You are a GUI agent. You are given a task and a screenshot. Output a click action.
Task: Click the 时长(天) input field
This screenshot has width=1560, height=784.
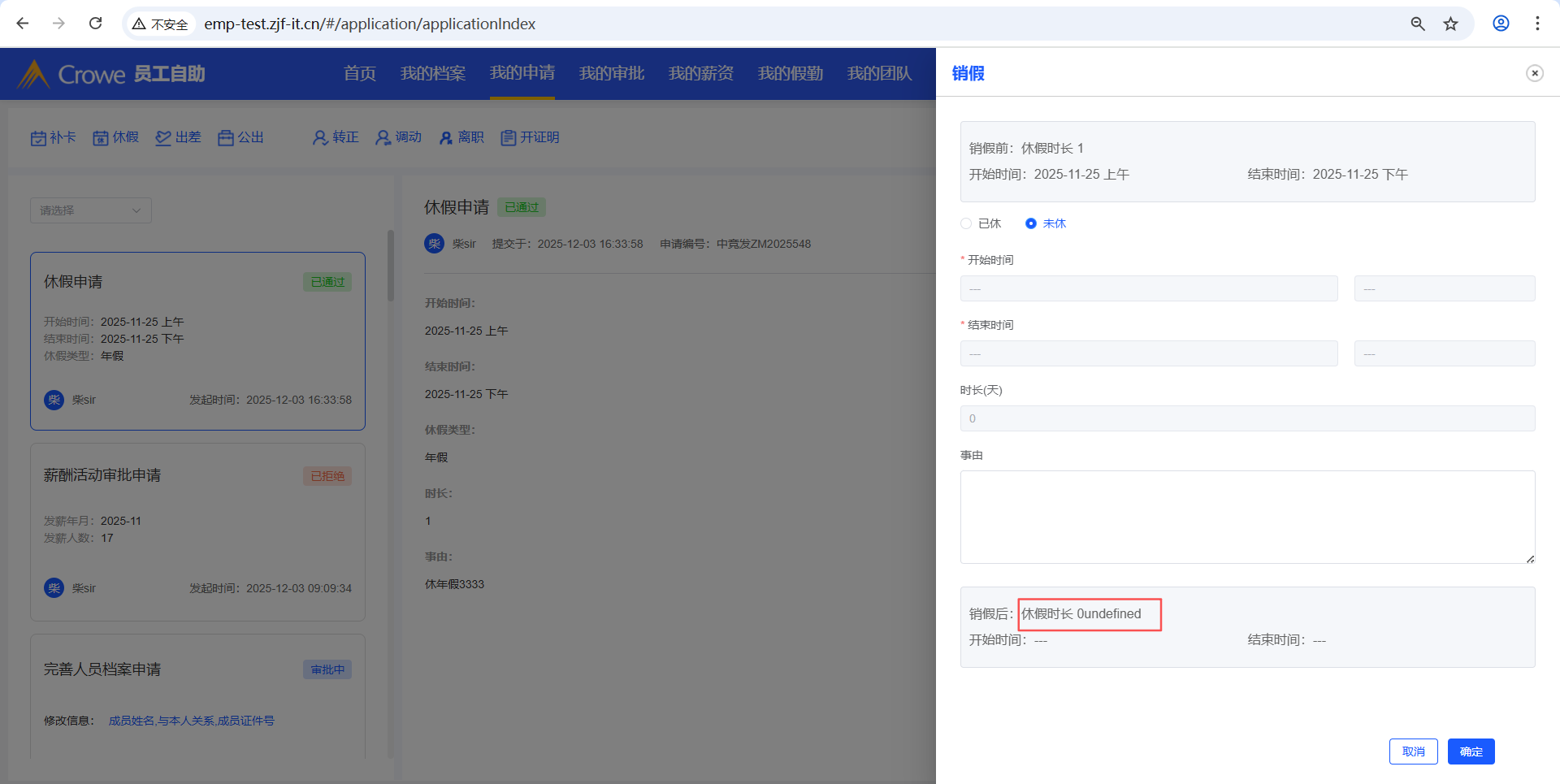[1248, 418]
